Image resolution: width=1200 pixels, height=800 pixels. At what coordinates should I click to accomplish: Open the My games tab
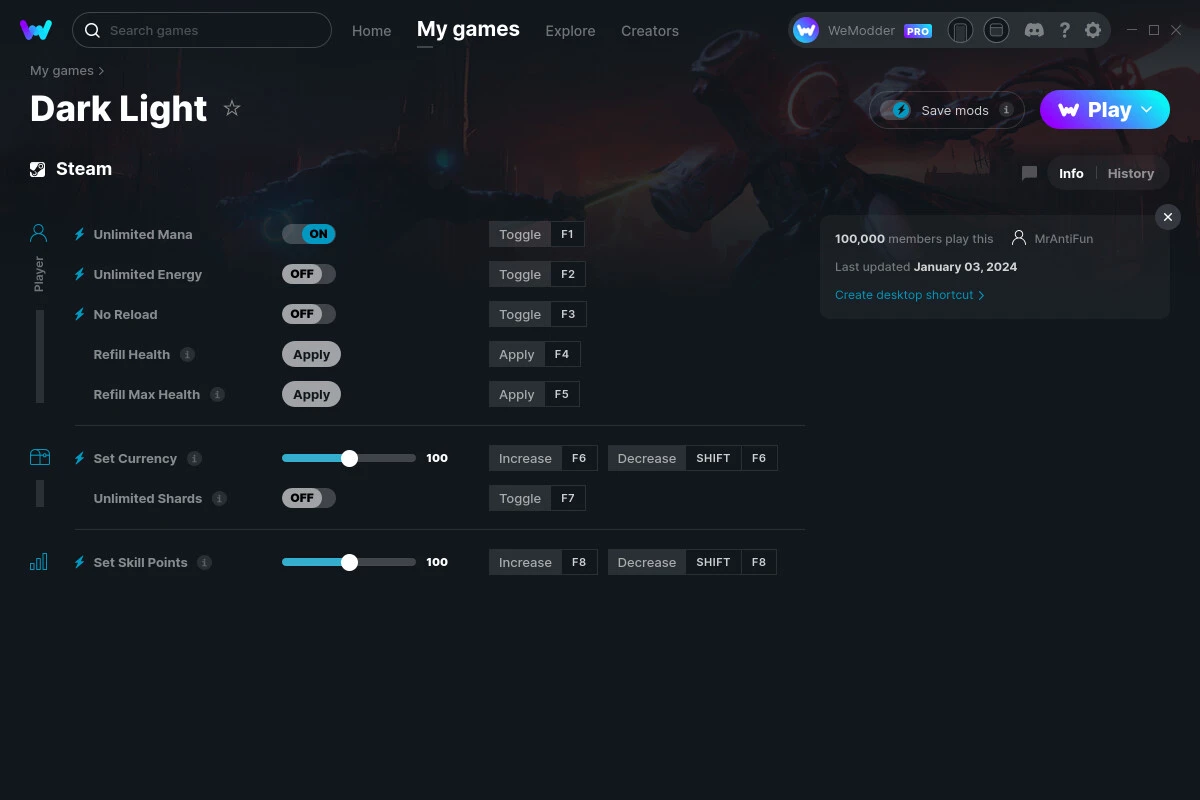point(468,30)
